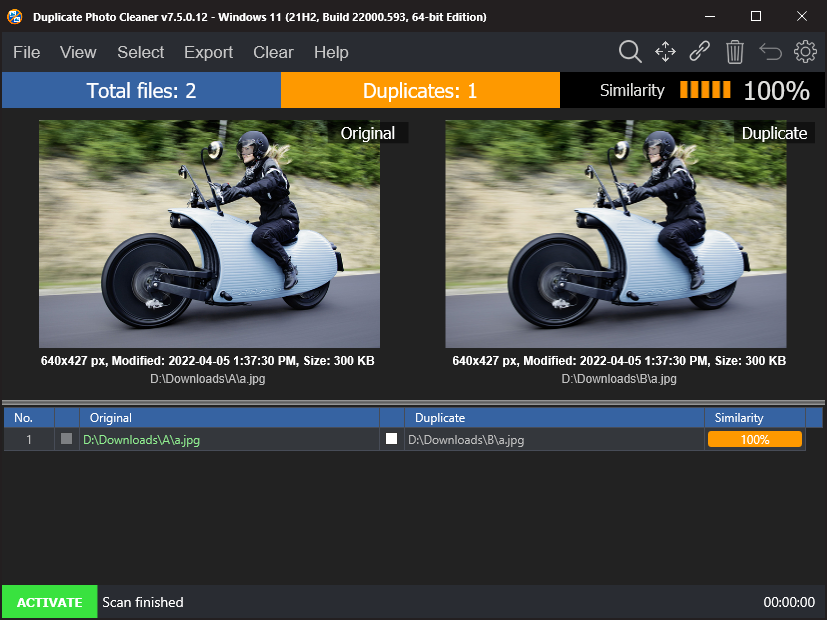Click the app icon in title bar
The height and width of the screenshot is (620, 827).
click(15, 17)
